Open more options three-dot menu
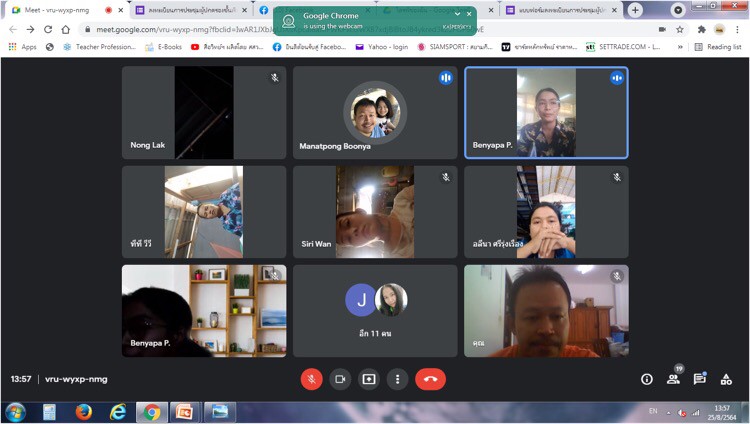Screen dimensions: 750x424 398,379
